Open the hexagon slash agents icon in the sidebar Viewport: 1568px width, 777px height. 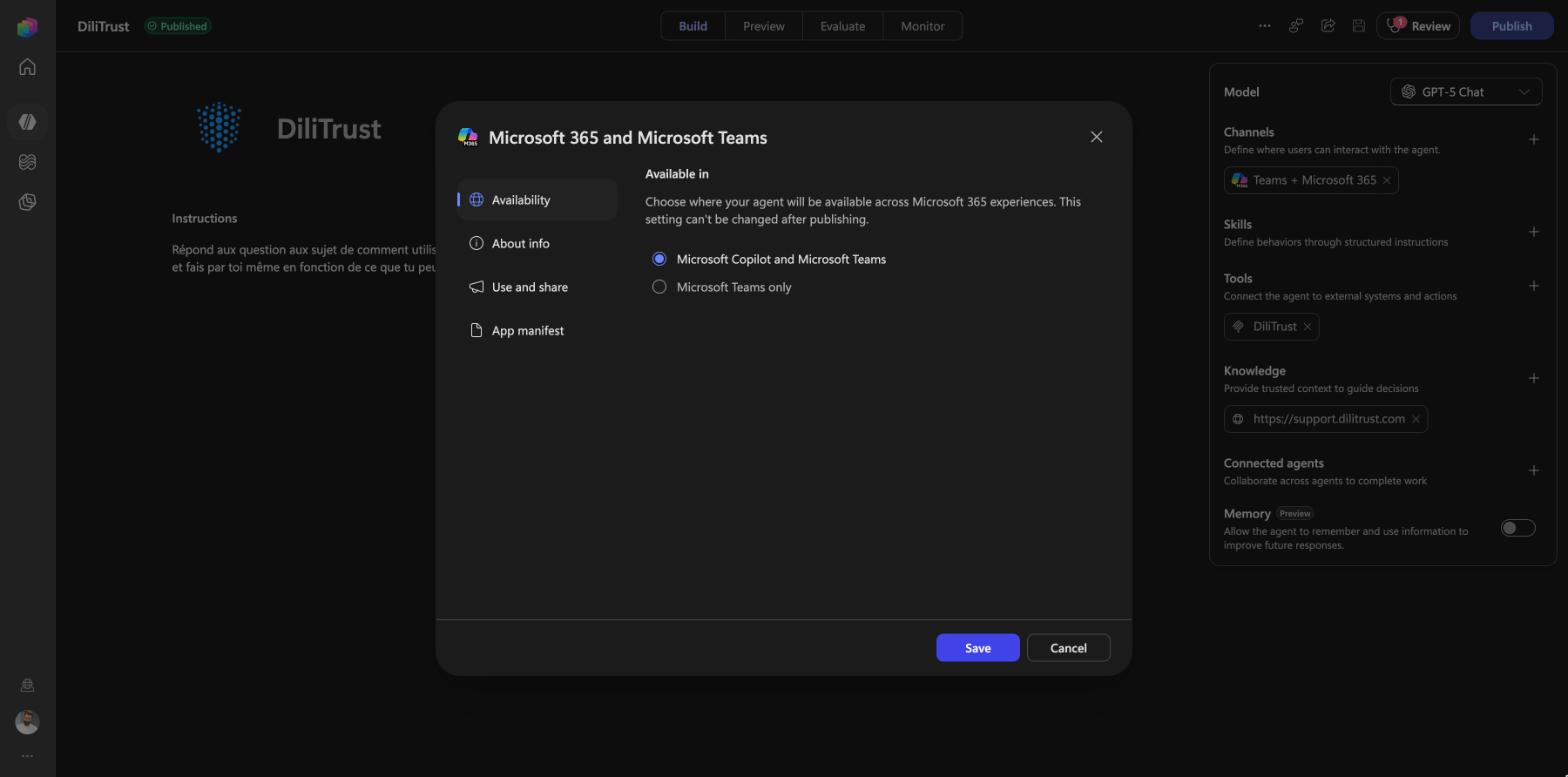27,122
